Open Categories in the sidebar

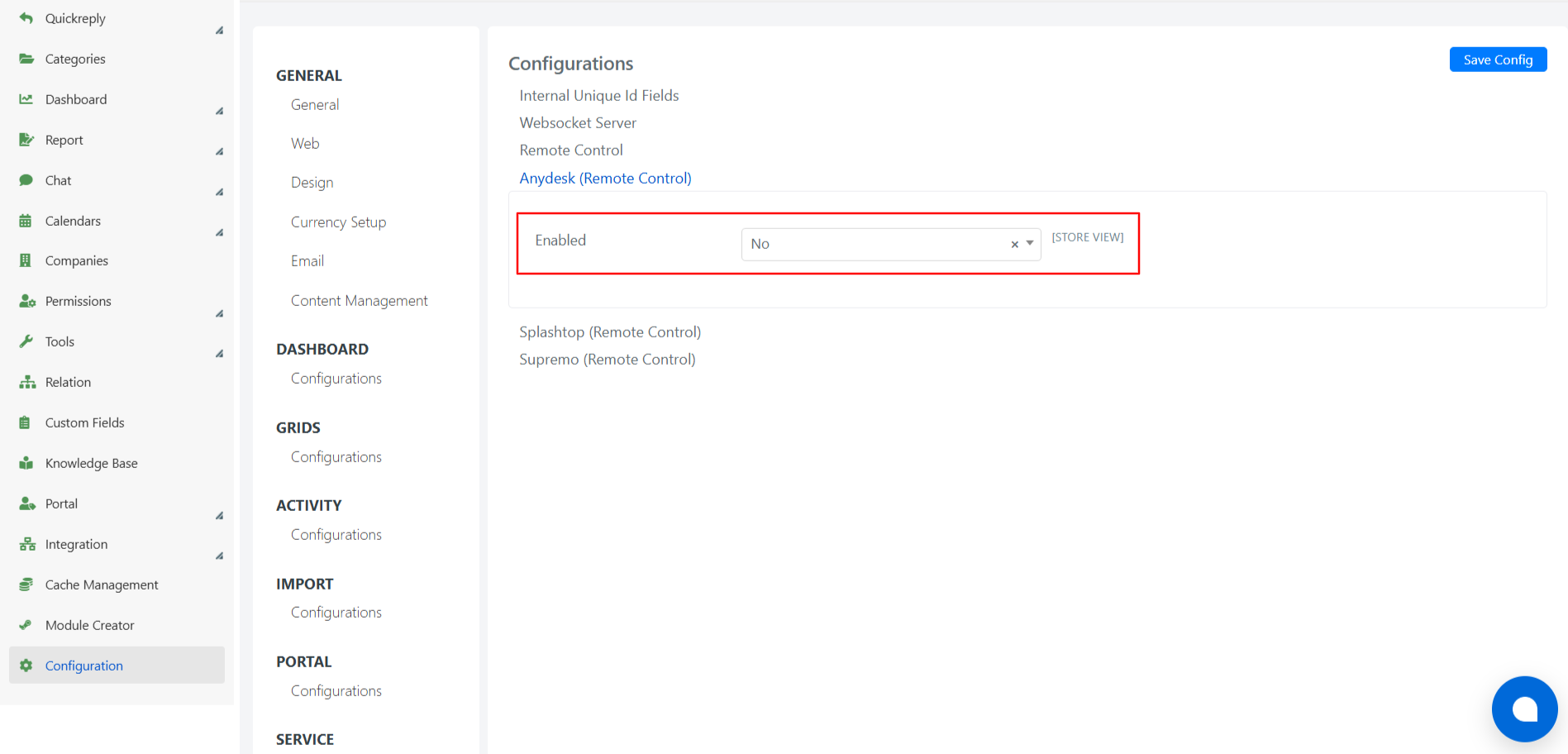75,59
